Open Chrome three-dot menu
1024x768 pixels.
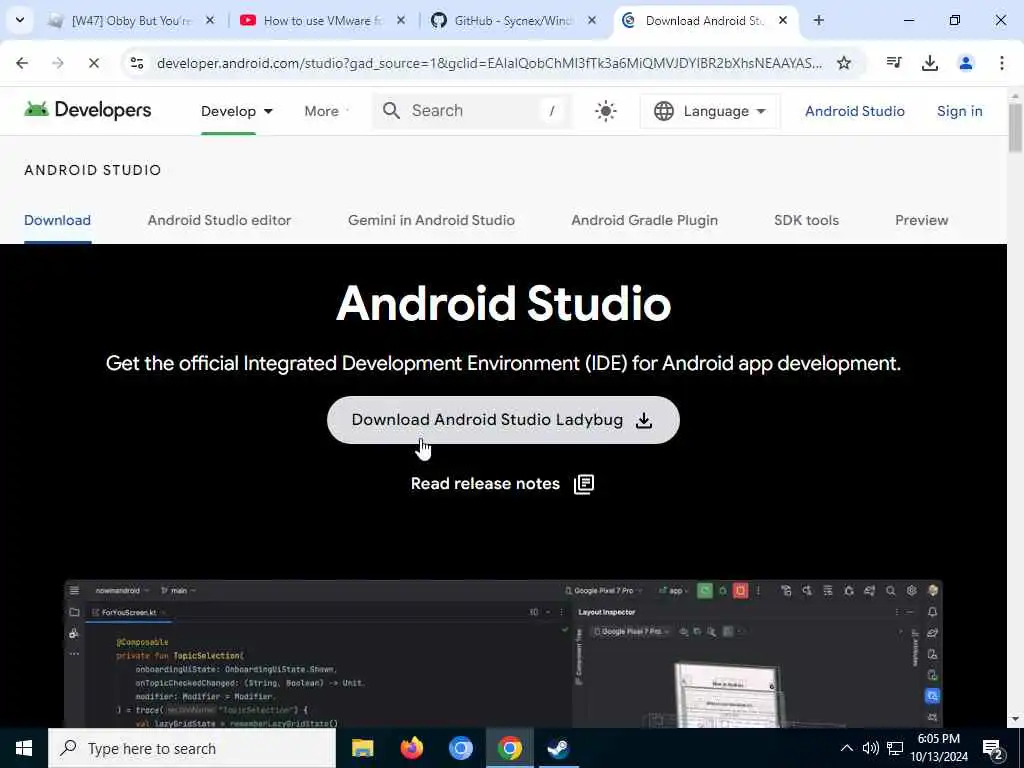point(1002,63)
